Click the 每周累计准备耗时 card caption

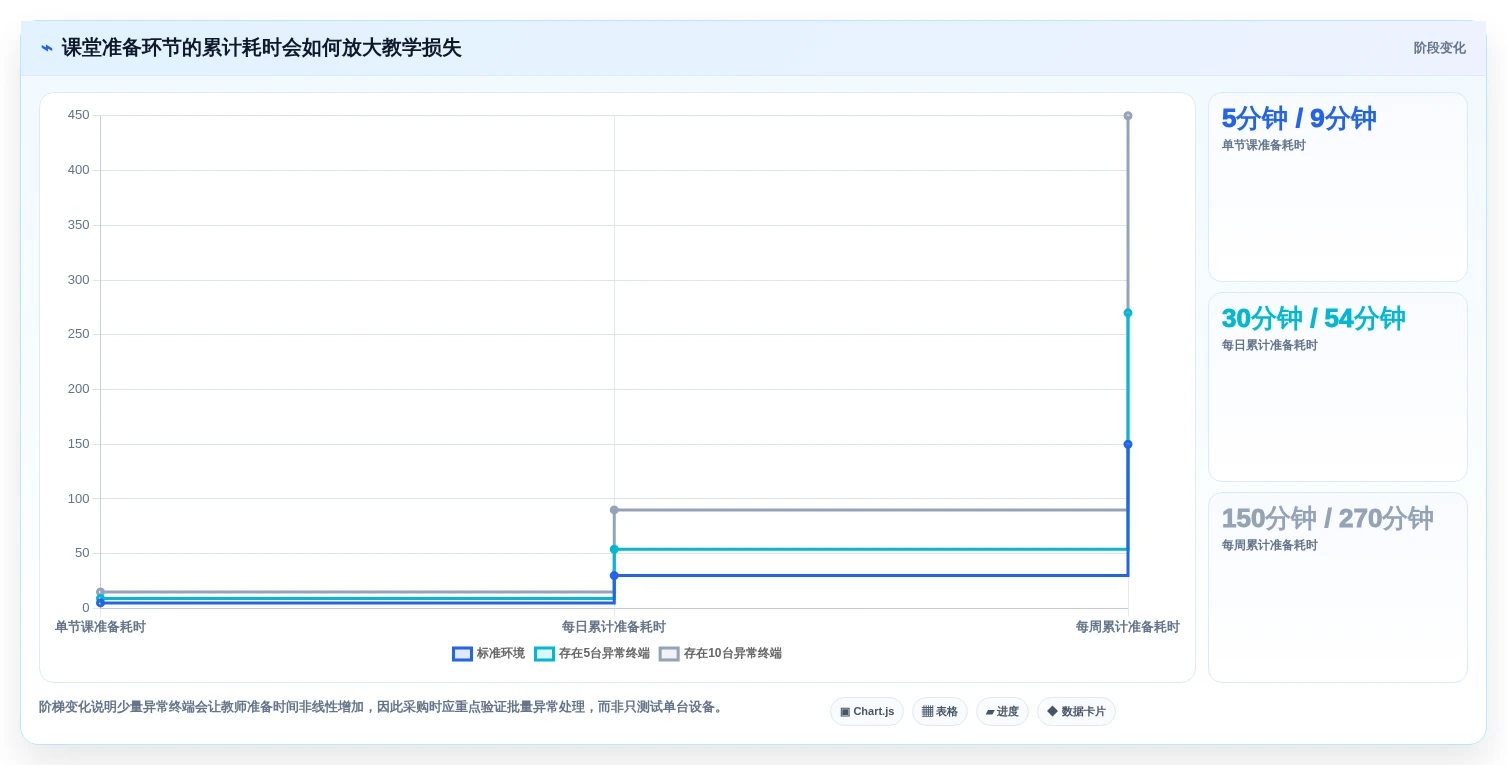(x=1269, y=545)
